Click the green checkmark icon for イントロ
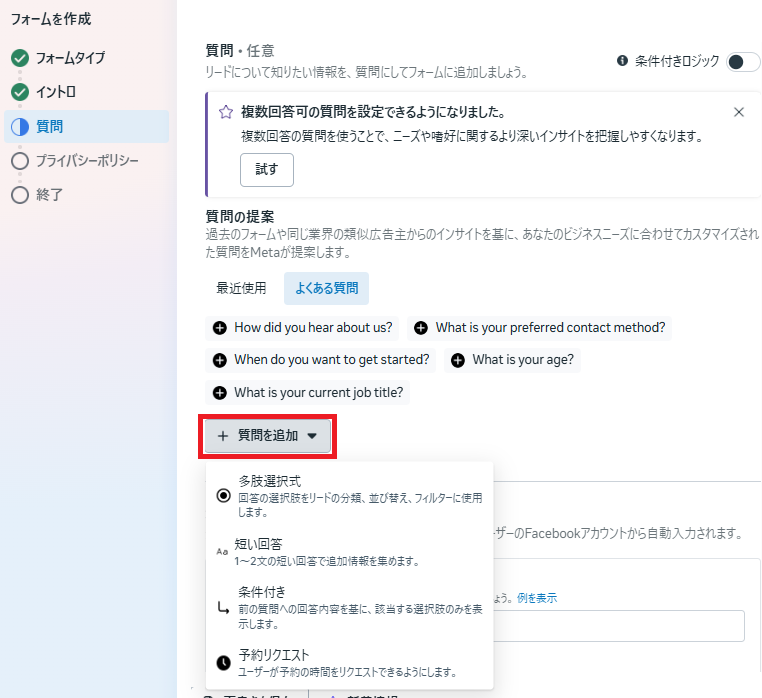 tap(20, 92)
